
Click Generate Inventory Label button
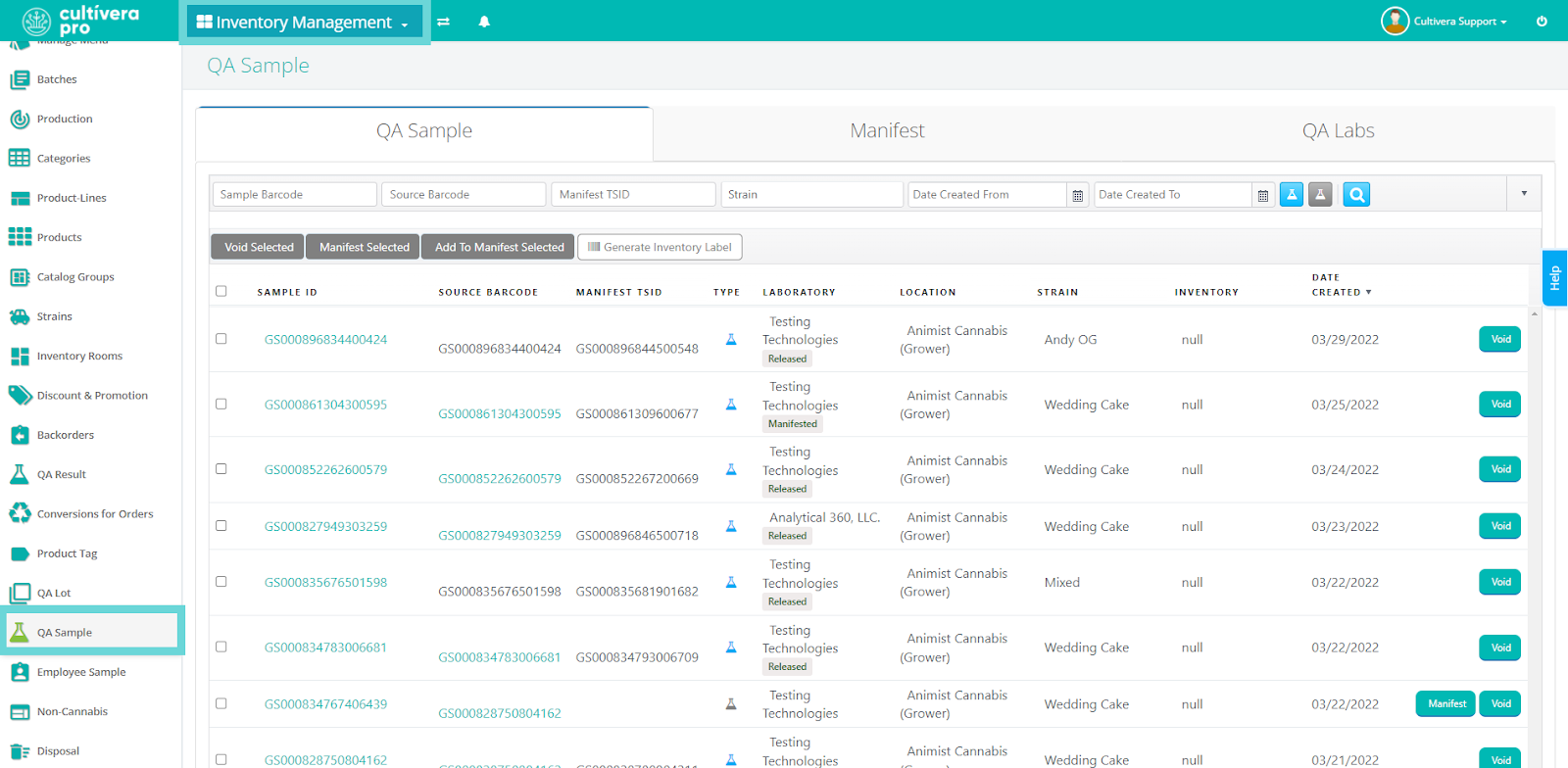660,247
